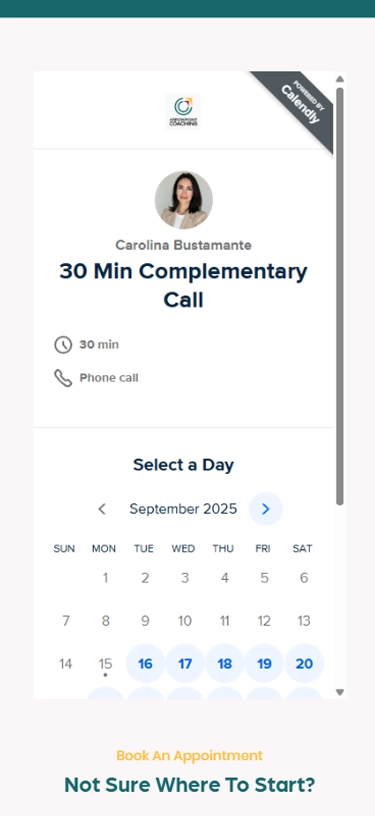This screenshot has width=375, height=816.
Task: Select September 17 on the calendar
Action: 185,664
